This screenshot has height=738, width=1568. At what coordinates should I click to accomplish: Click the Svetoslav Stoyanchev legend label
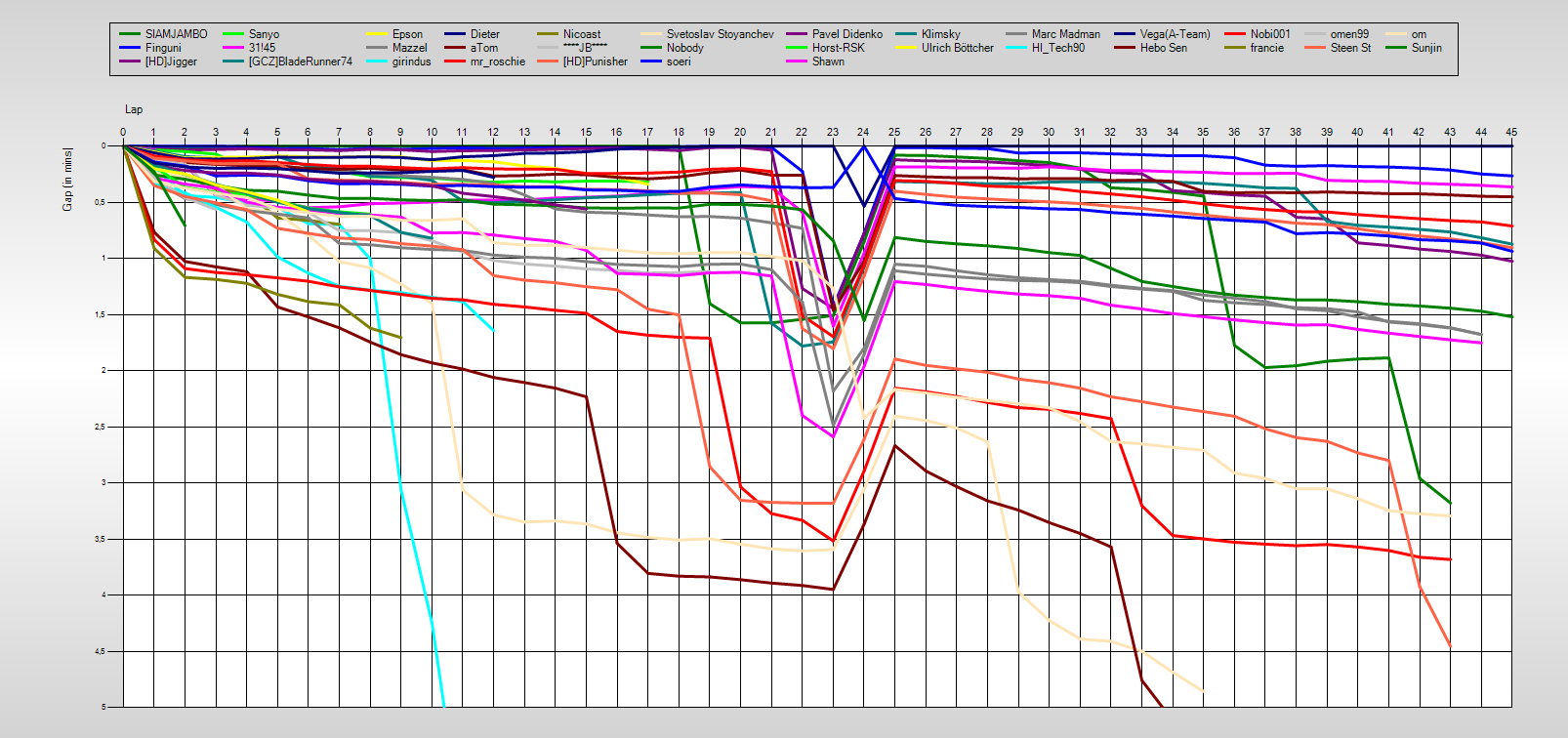(720, 34)
